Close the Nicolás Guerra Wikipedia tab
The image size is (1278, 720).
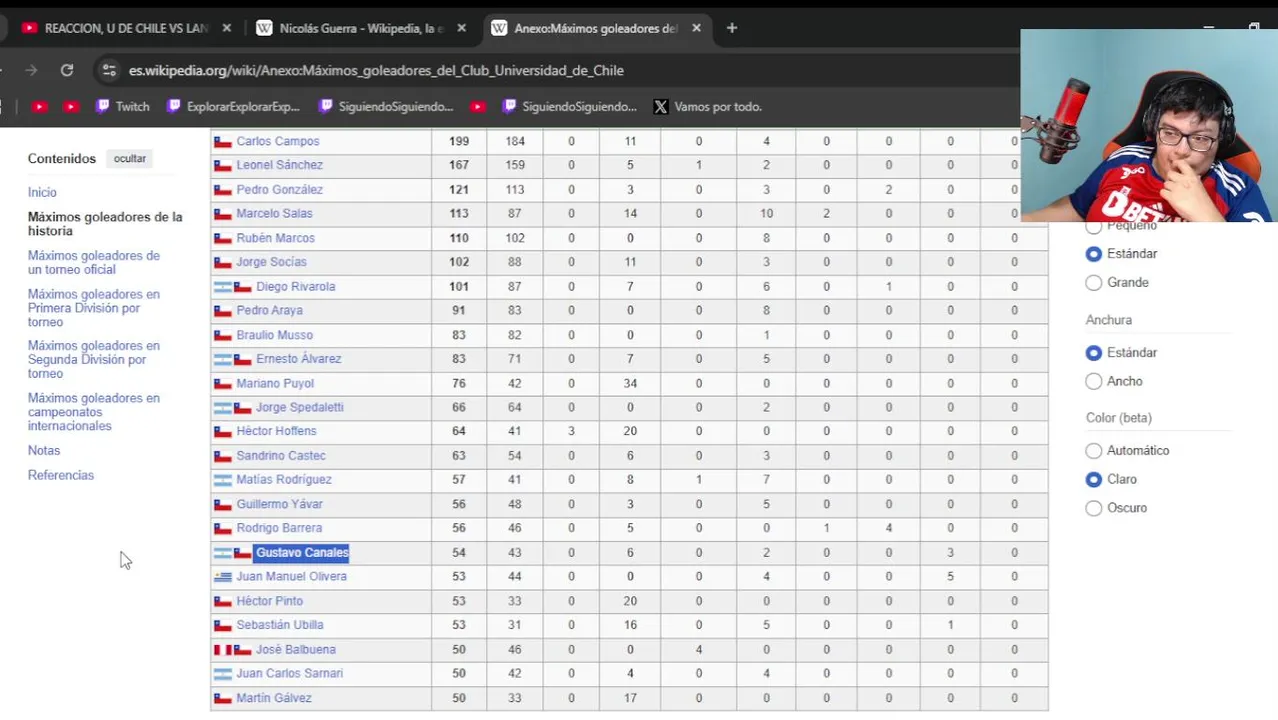(461, 28)
